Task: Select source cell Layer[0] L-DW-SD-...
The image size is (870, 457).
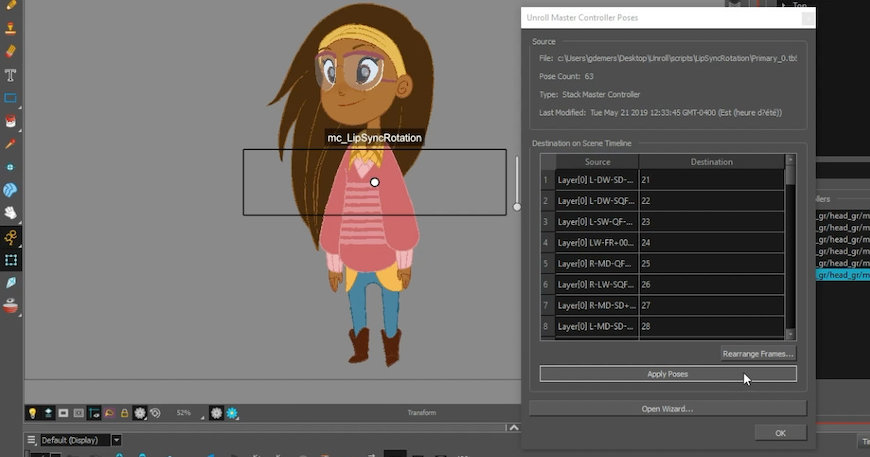Action: 597,180
